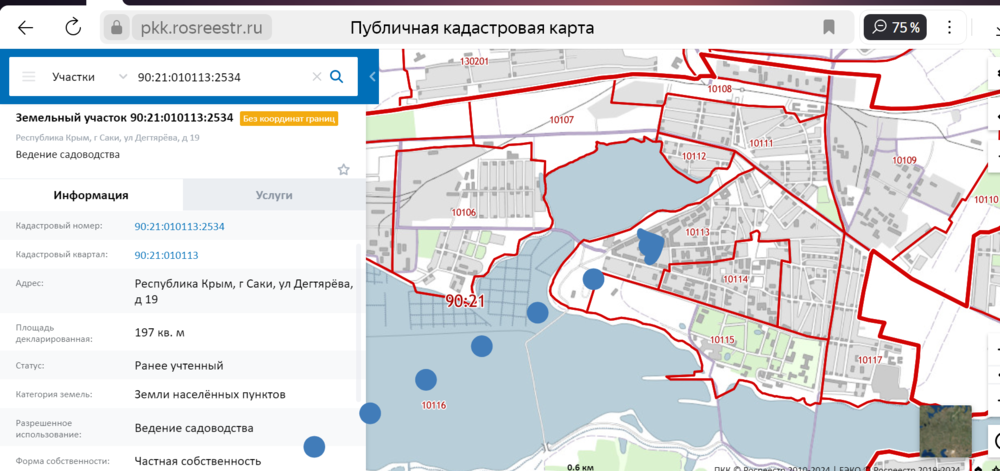Click the browser back arrow
Image resolution: width=1000 pixels, height=471 pixels.
(x=26, y=27)
